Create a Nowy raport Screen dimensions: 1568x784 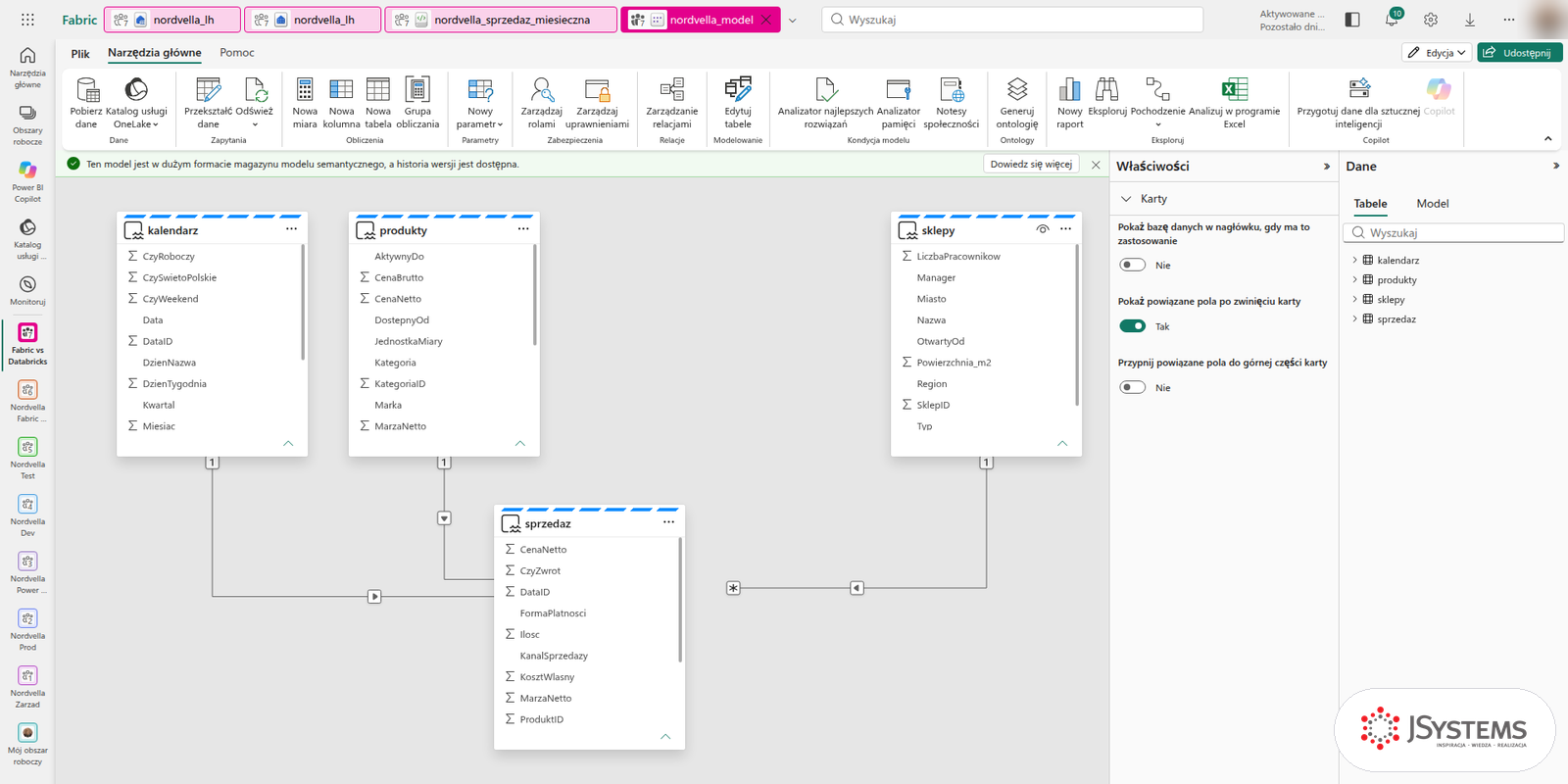point(1070,102)
